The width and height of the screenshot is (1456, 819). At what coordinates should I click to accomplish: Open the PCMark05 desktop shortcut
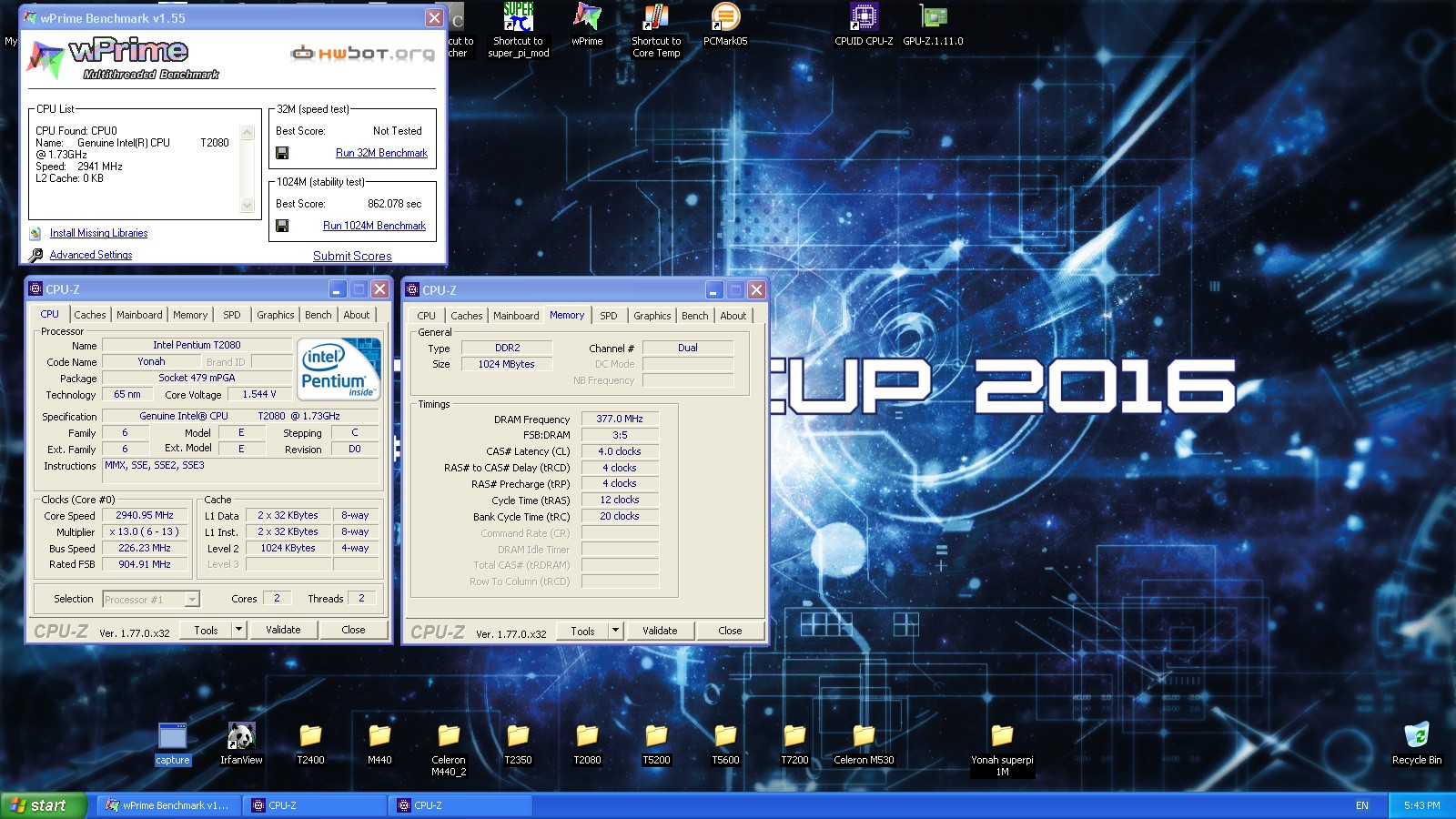click(725, 18)
